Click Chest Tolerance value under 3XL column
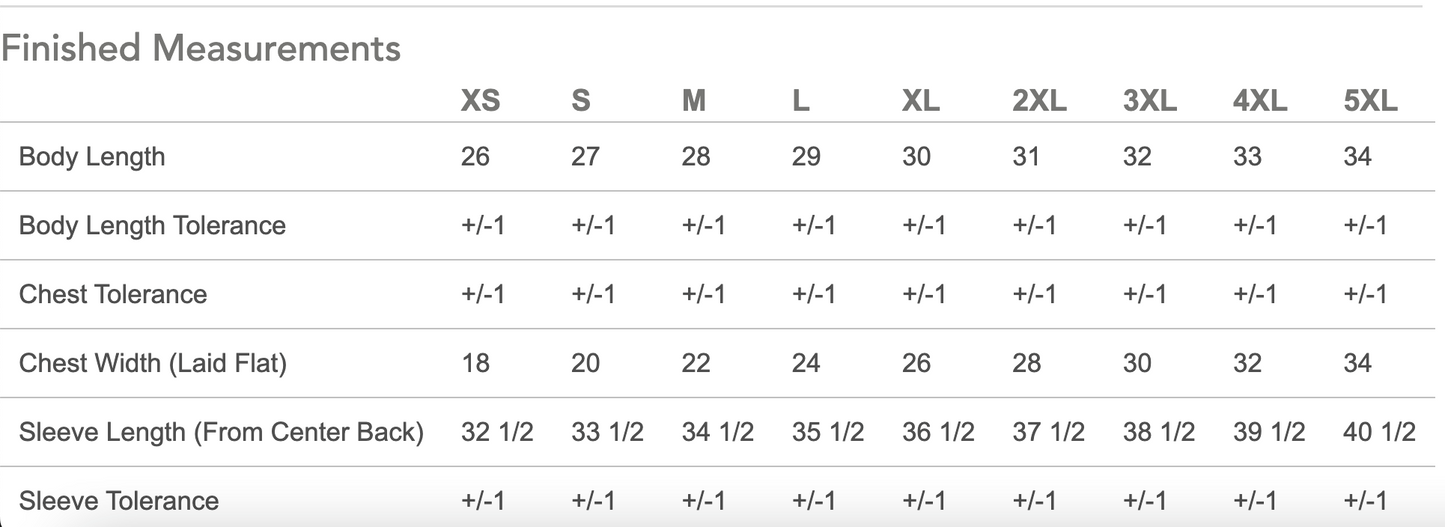 pos(1144,294)
